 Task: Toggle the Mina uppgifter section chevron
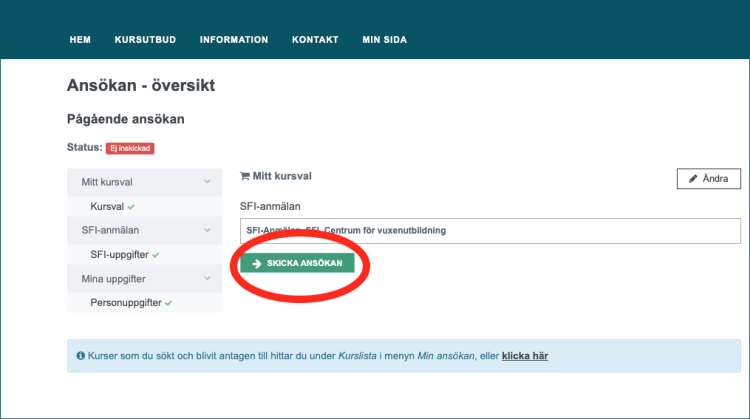click(x=207, y=278)
